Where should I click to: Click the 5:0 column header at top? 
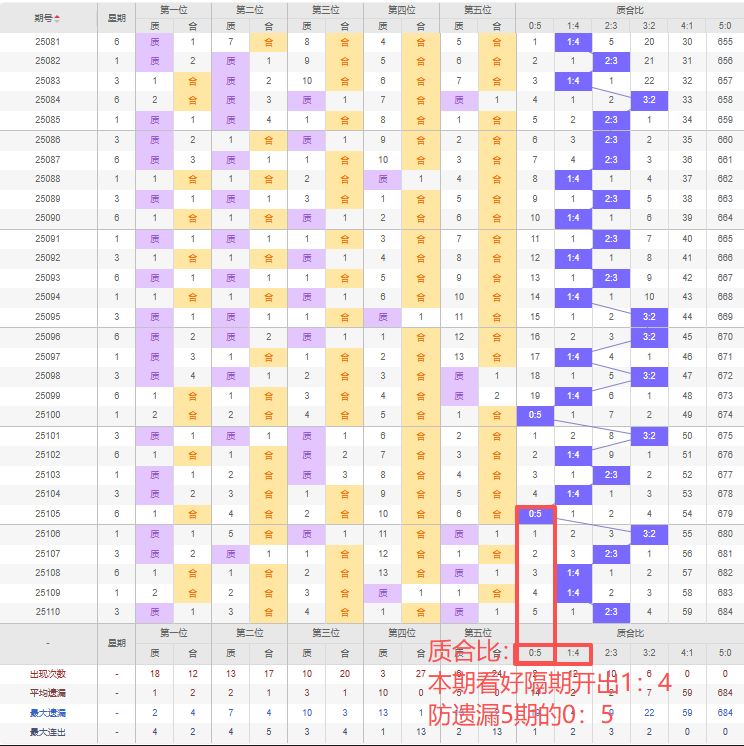pyautogui.click(x=725, y=25)
